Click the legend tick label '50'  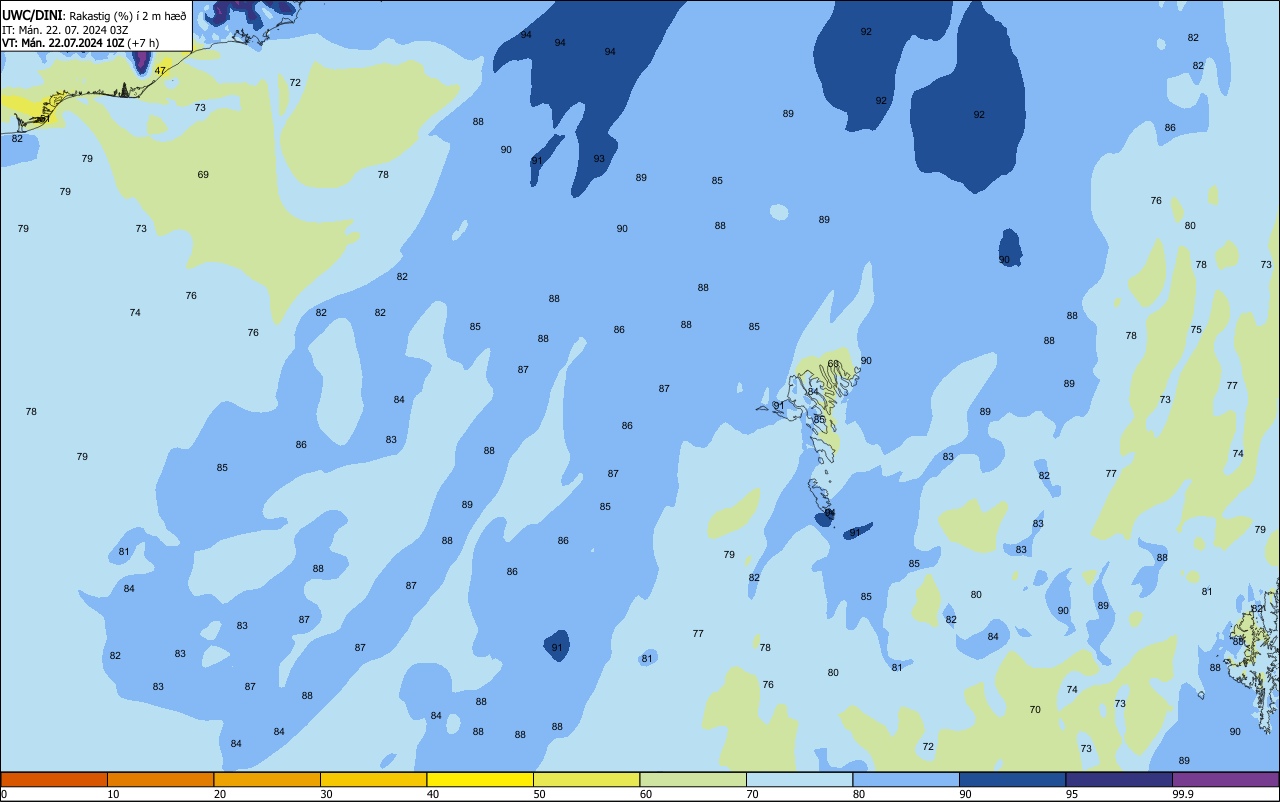(x=539, y=794)
